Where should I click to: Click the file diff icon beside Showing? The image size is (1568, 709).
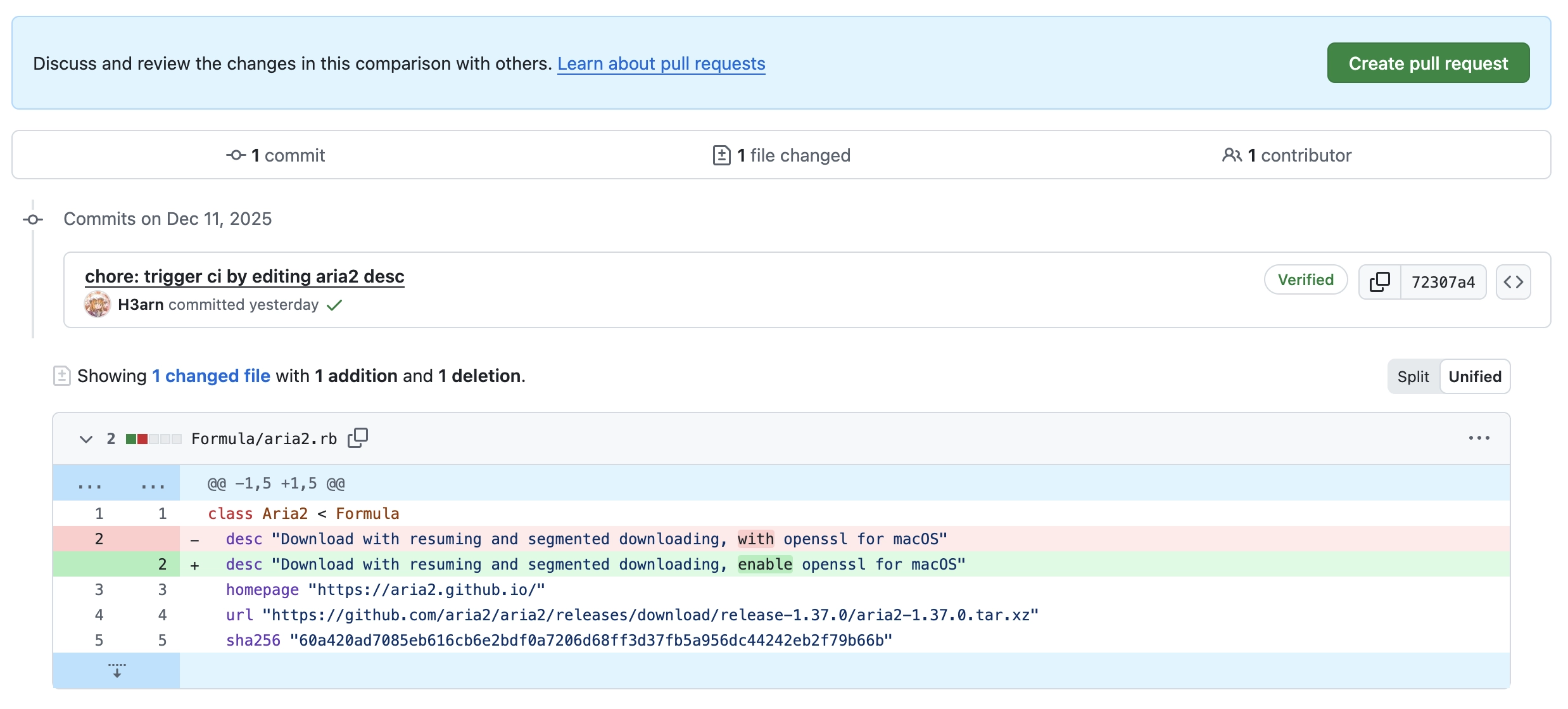click(x=61, y=376)
